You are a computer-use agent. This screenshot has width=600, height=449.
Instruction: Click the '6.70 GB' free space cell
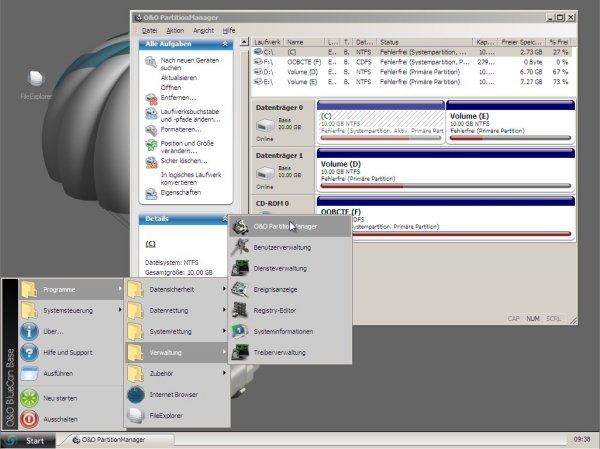[x=531, y=72]
